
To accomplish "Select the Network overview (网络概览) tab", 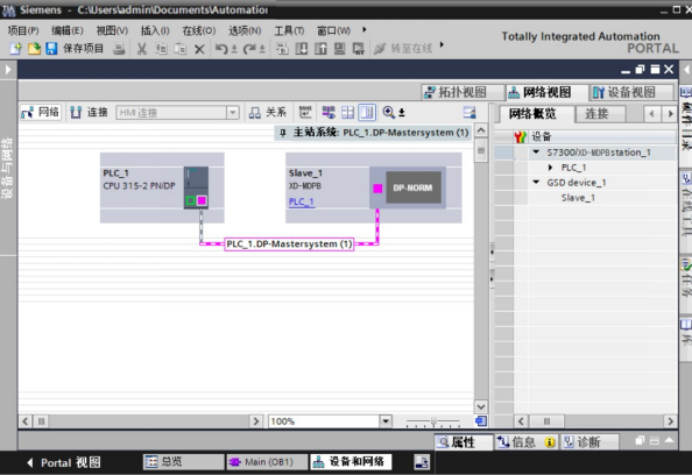I will coord(533,114).
